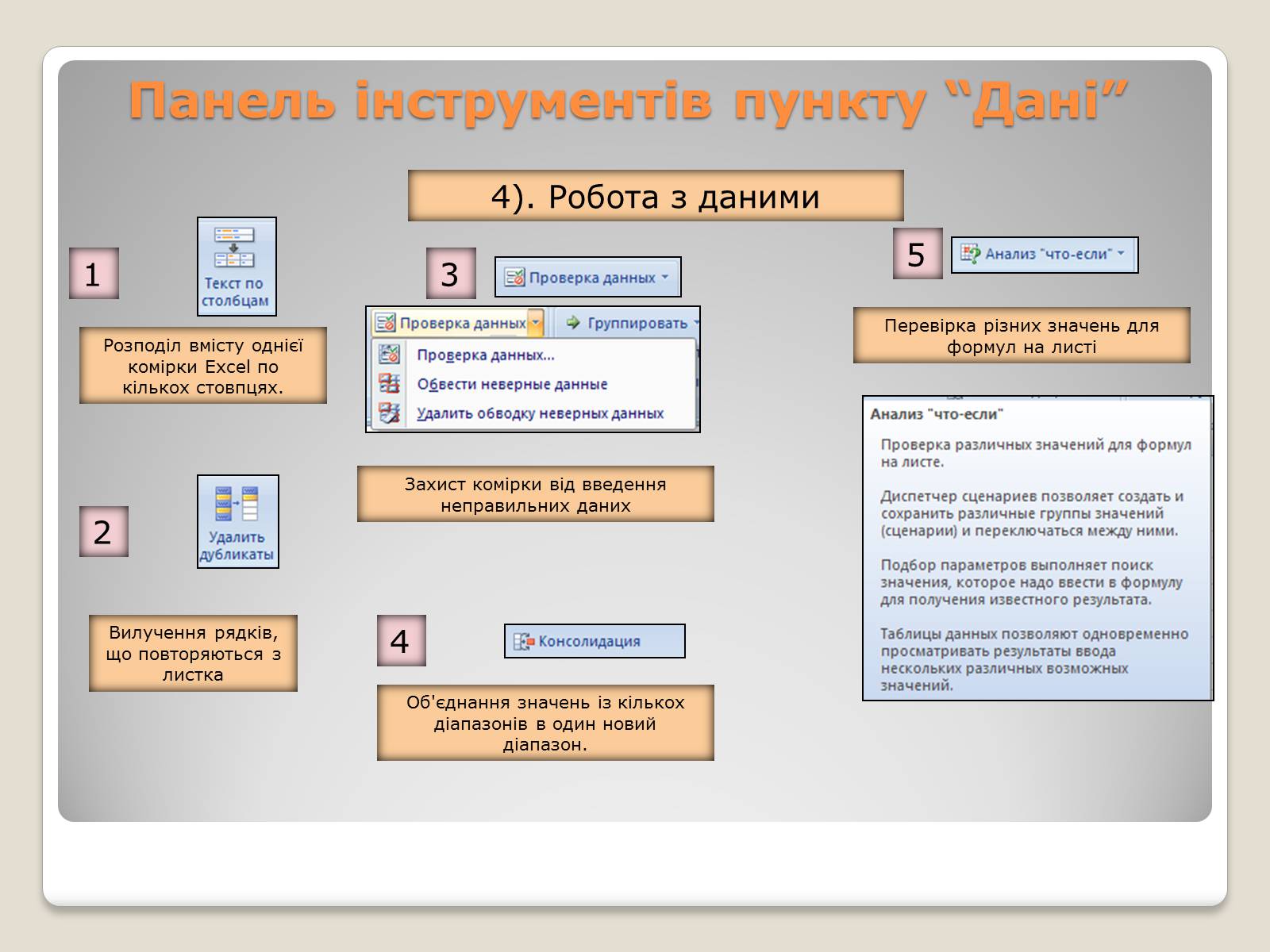1270x952 pixels.
Task: Click tooltip paragraph starting 'Подбор параметров'
Action: click(x=1031, y=582)
